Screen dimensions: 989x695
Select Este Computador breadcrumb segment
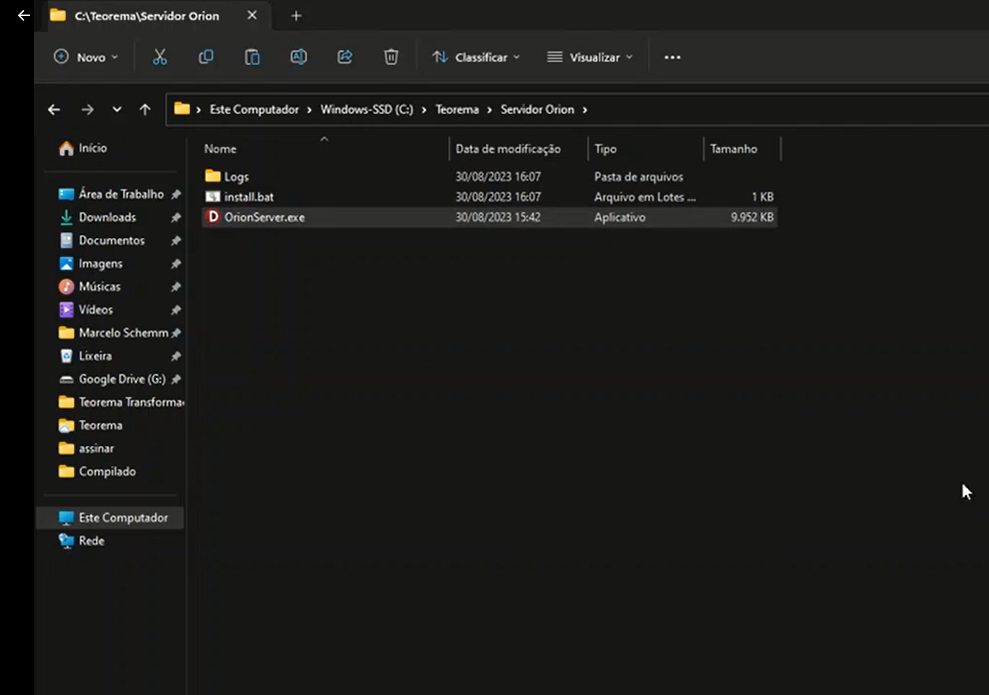click(254, 110)
